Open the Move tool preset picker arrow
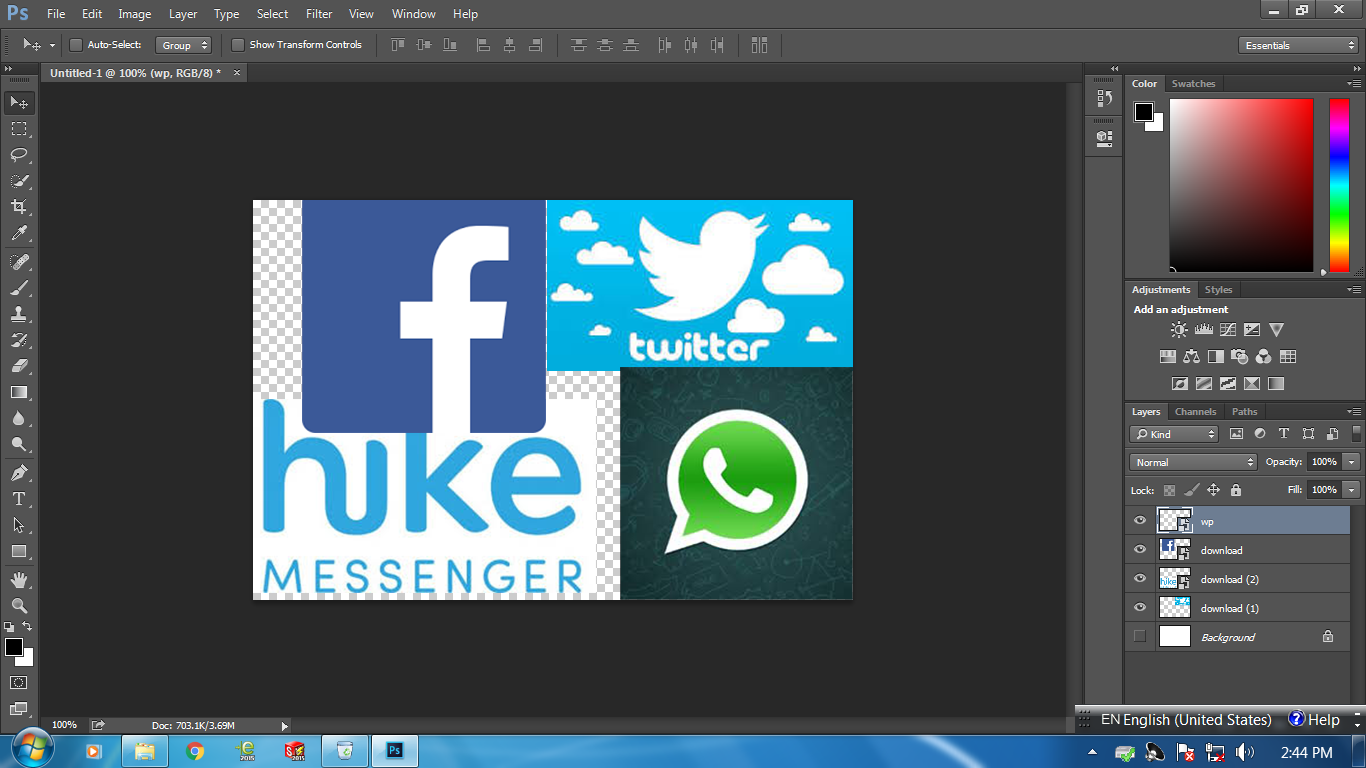This screenshot has height=768, width=1366. point(52,45)
